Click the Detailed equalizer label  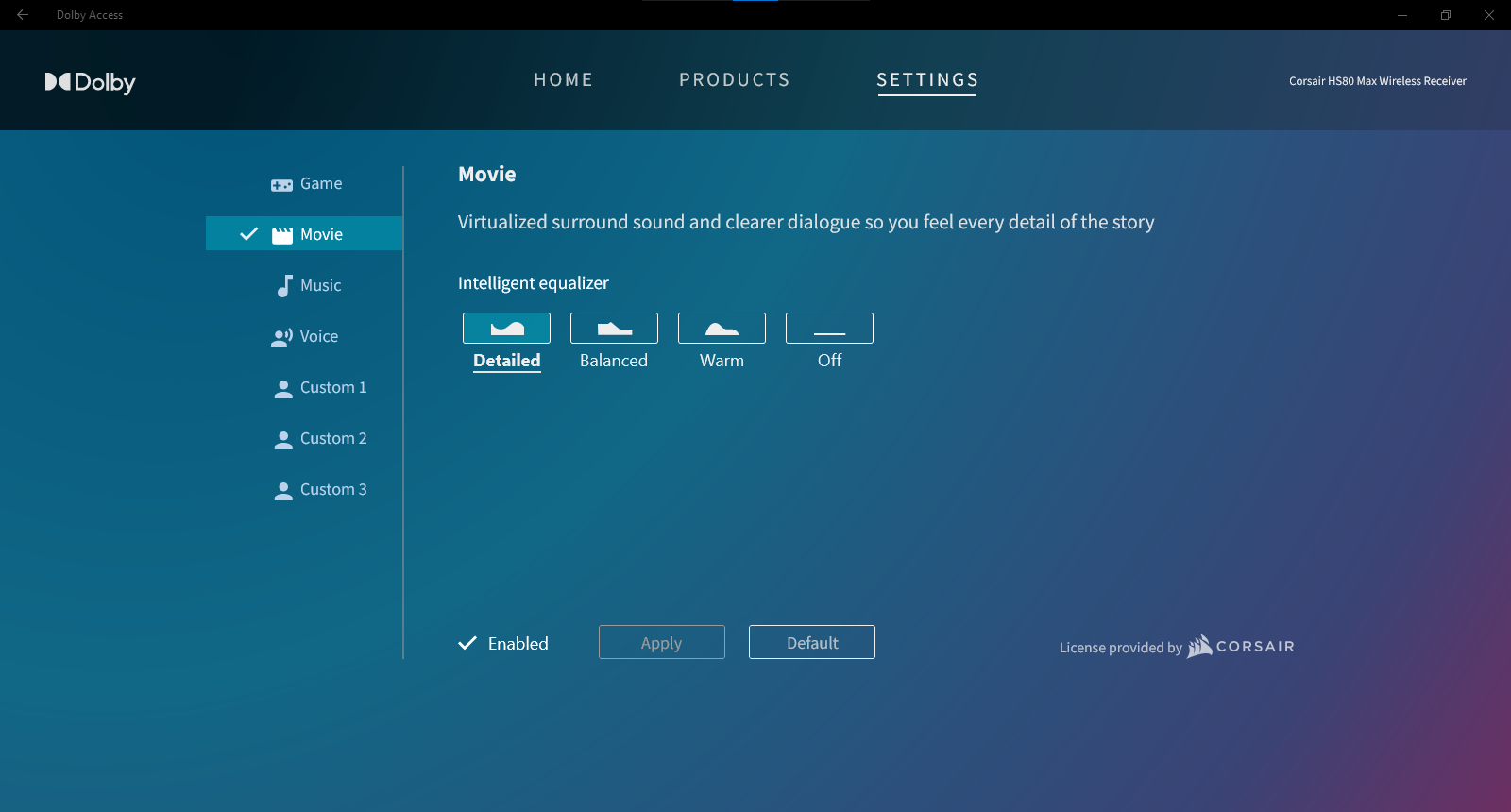[507, 361]
